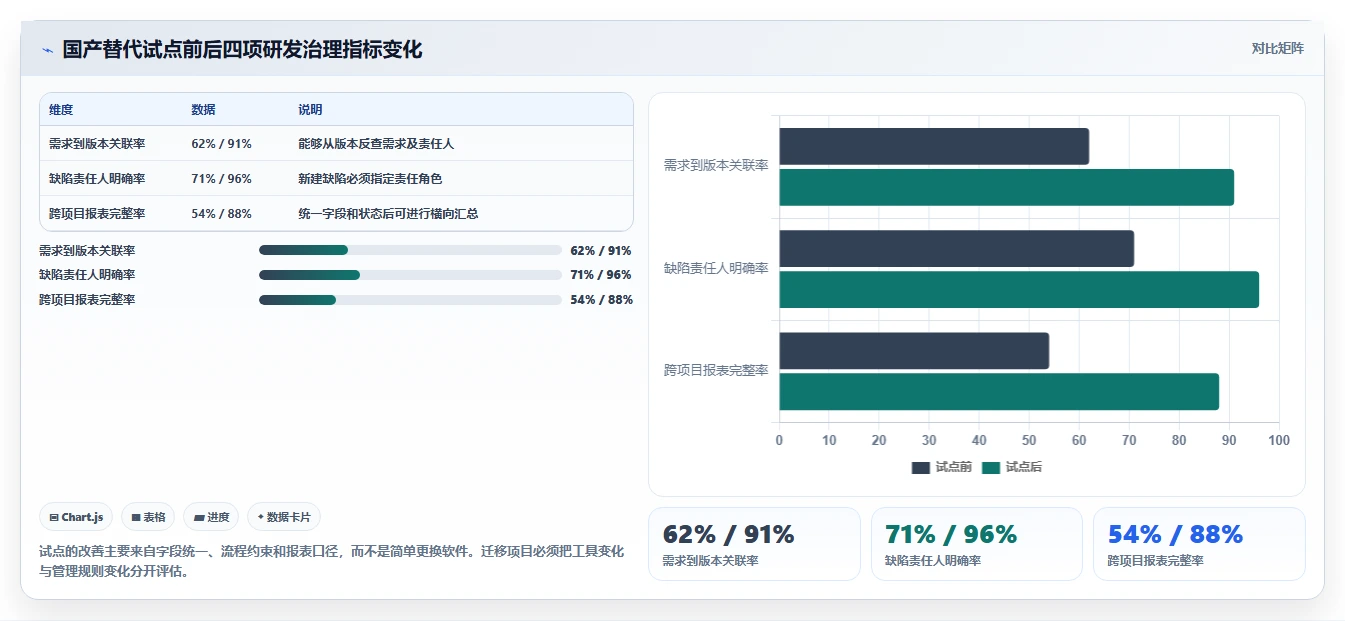Screen dimensions: 1345x621
Task: Click the x-axis tick label 100
Action: pos(1278,440)
